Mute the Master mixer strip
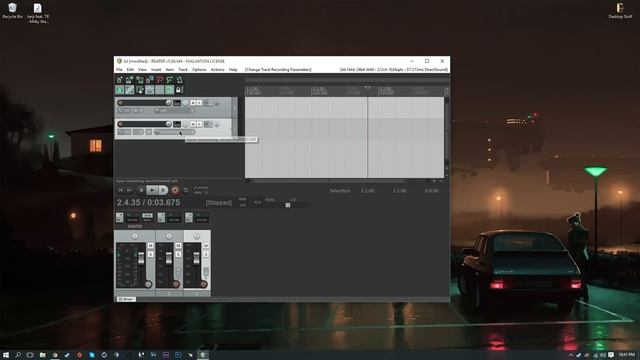The height and width of the screenshot is (360, 640). [x=150, y=245]
